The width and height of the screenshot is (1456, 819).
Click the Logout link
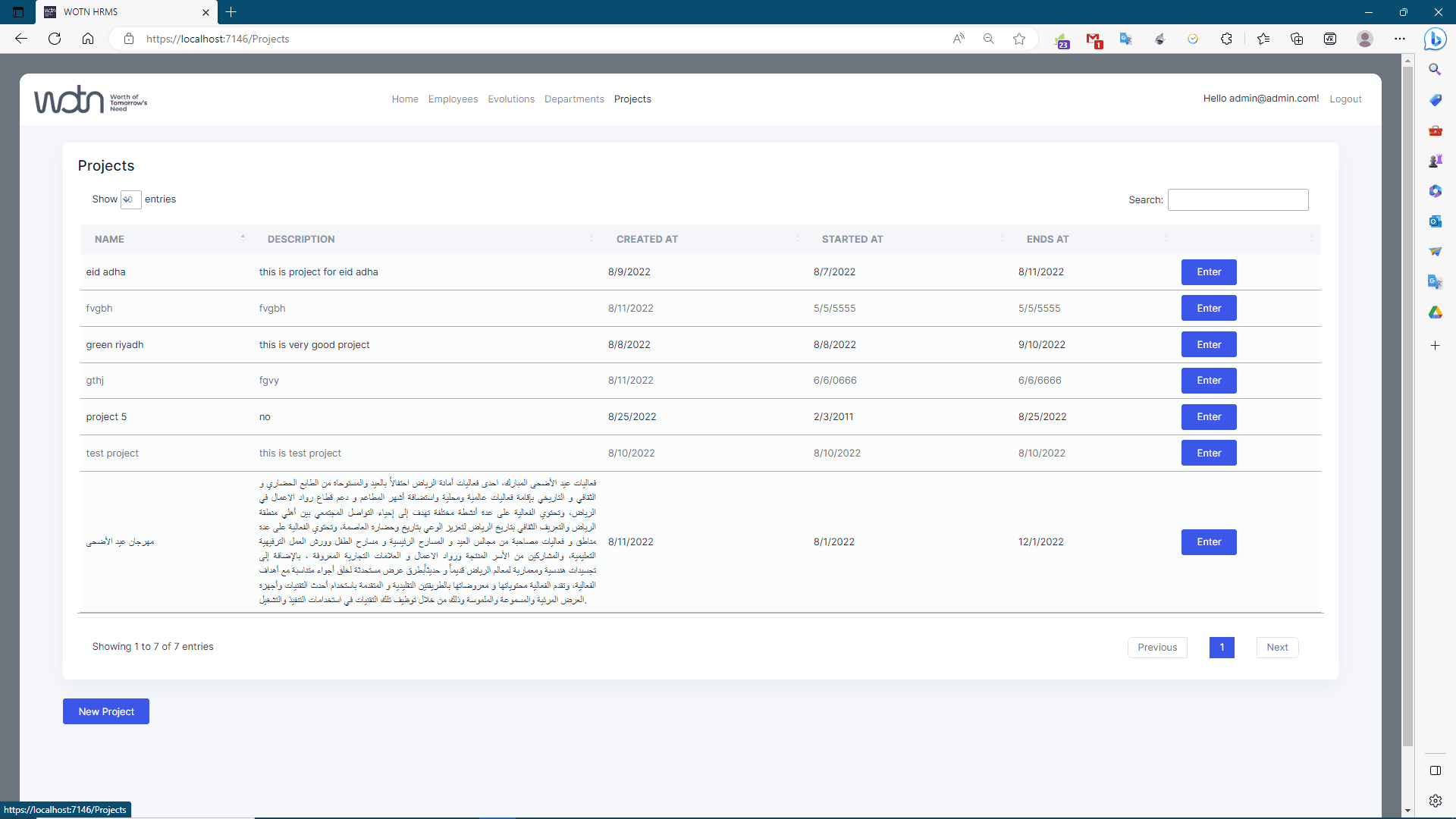(1345, 99)
